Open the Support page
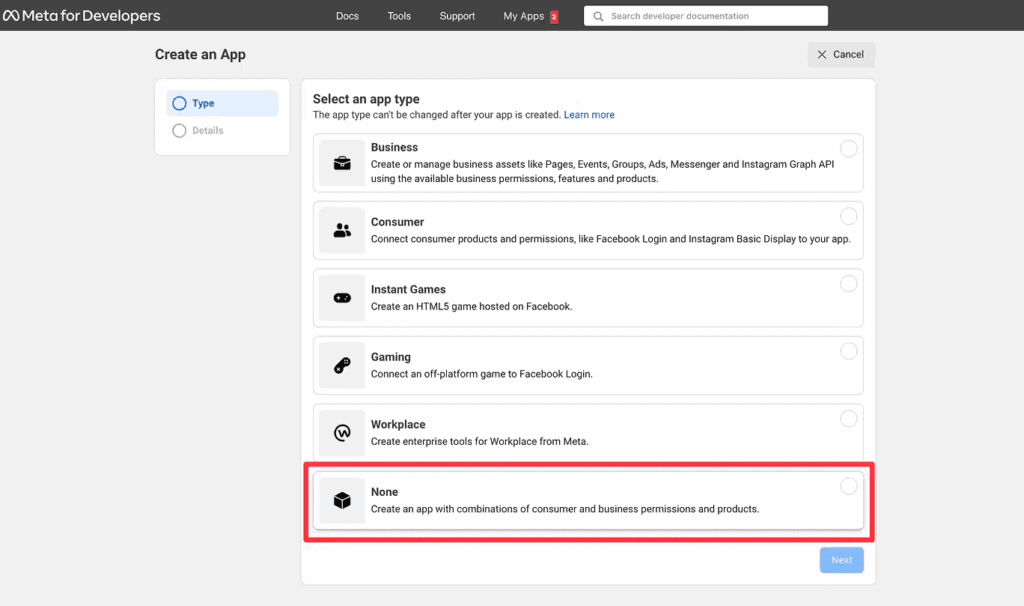Viewport: 1024px width, 606px height. tap(457, 15)
